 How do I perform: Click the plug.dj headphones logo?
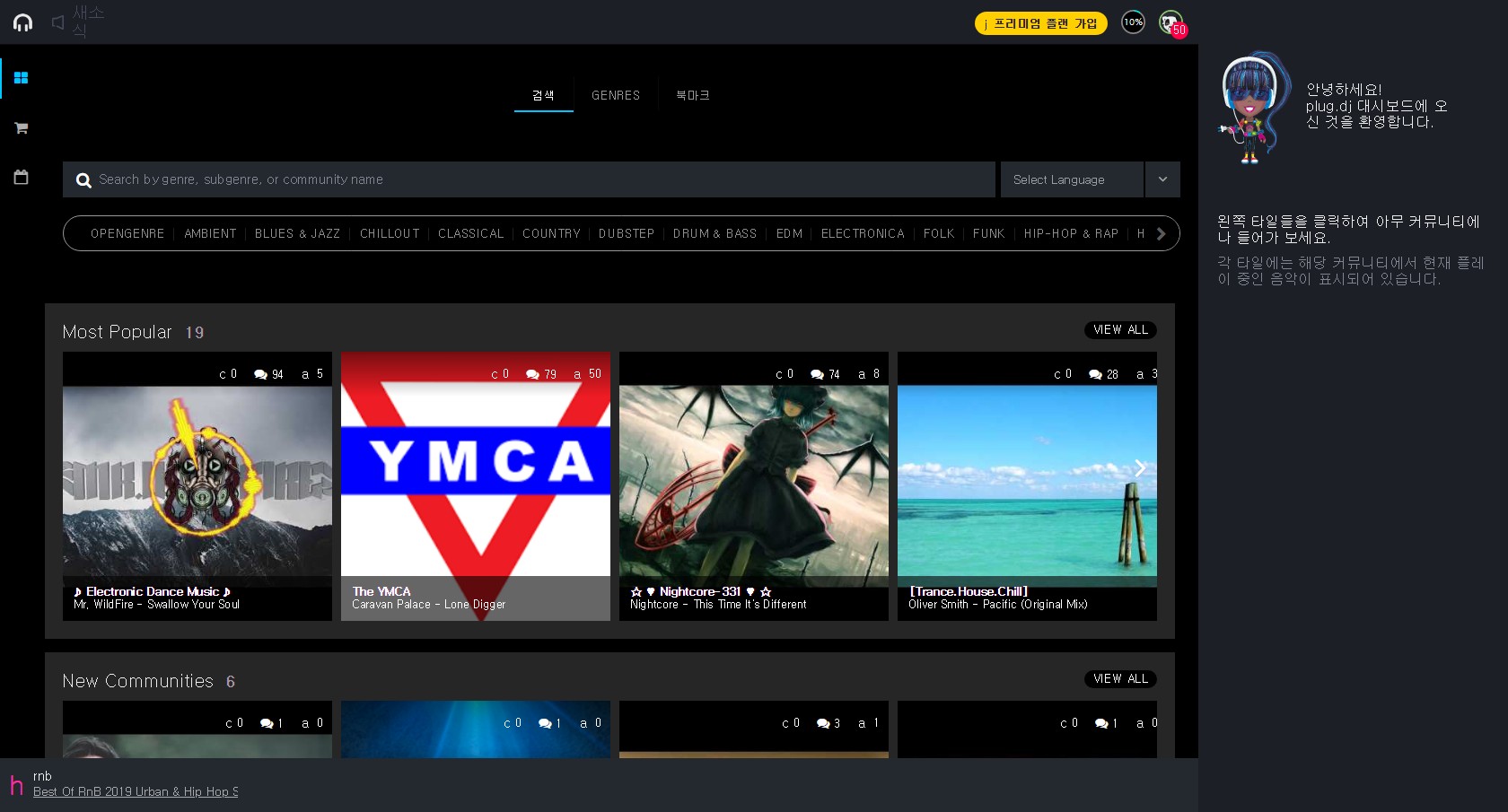click(22, 22)
